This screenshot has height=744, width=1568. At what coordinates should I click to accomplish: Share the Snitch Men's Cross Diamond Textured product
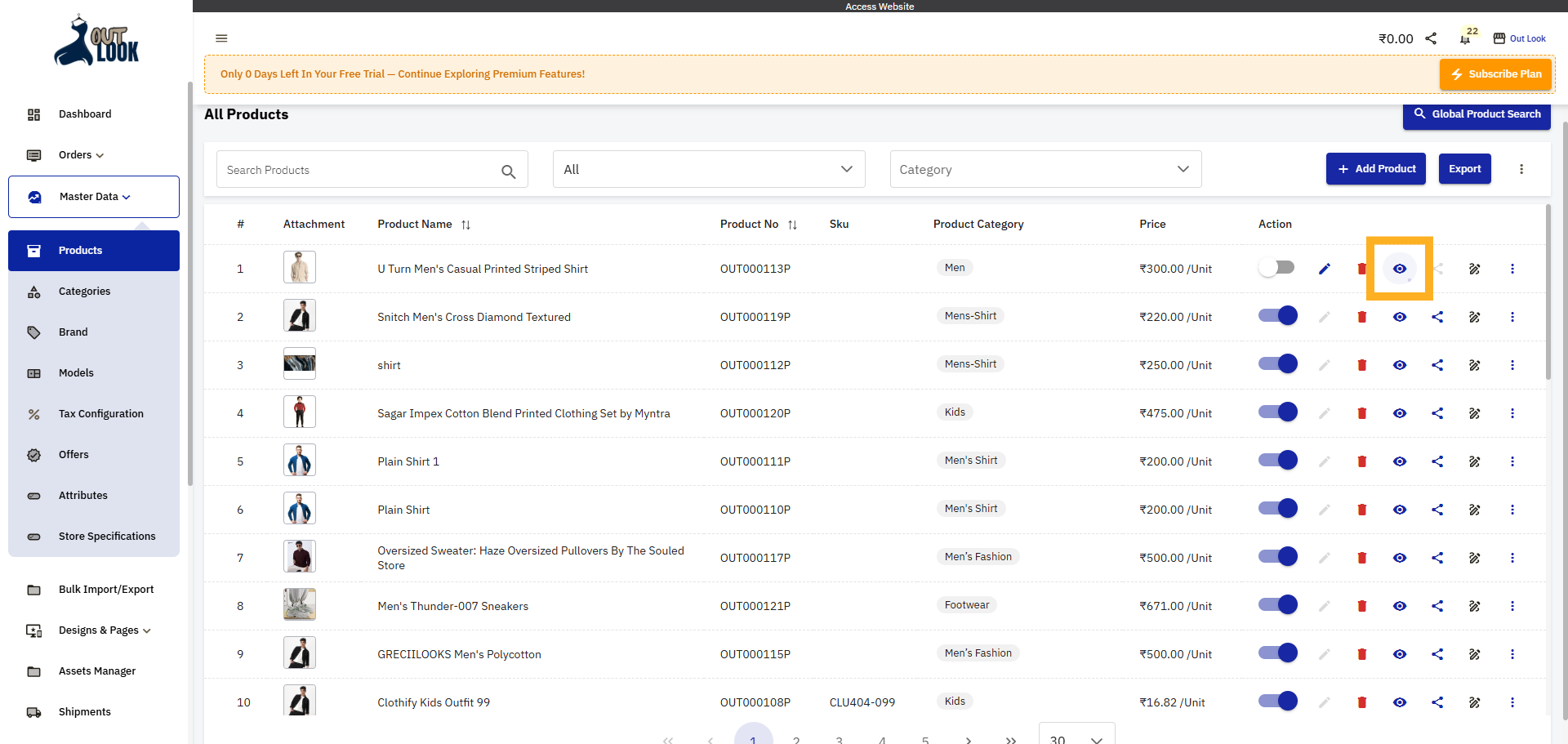point(1437,317)
